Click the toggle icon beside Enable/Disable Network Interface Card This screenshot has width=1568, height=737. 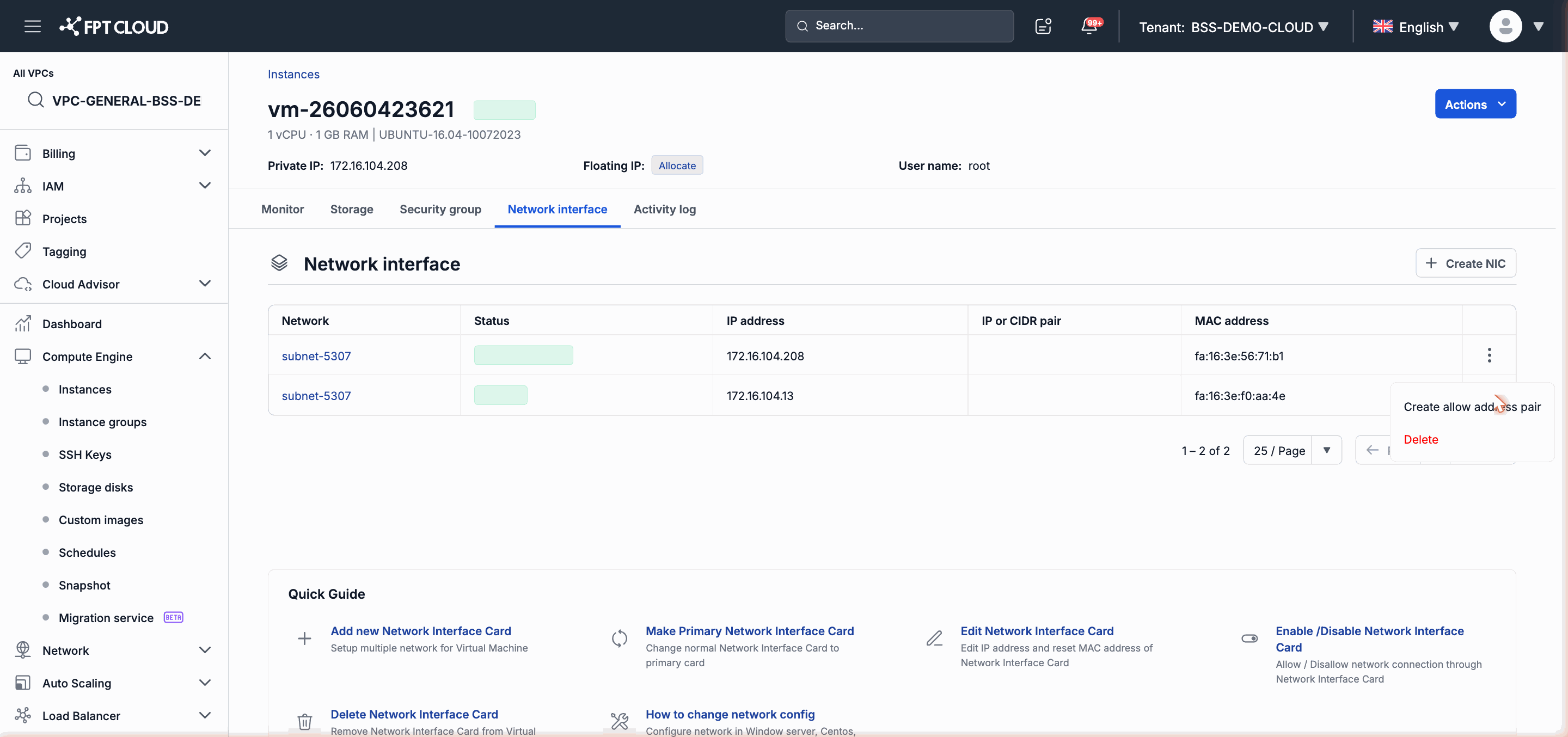1249,638
